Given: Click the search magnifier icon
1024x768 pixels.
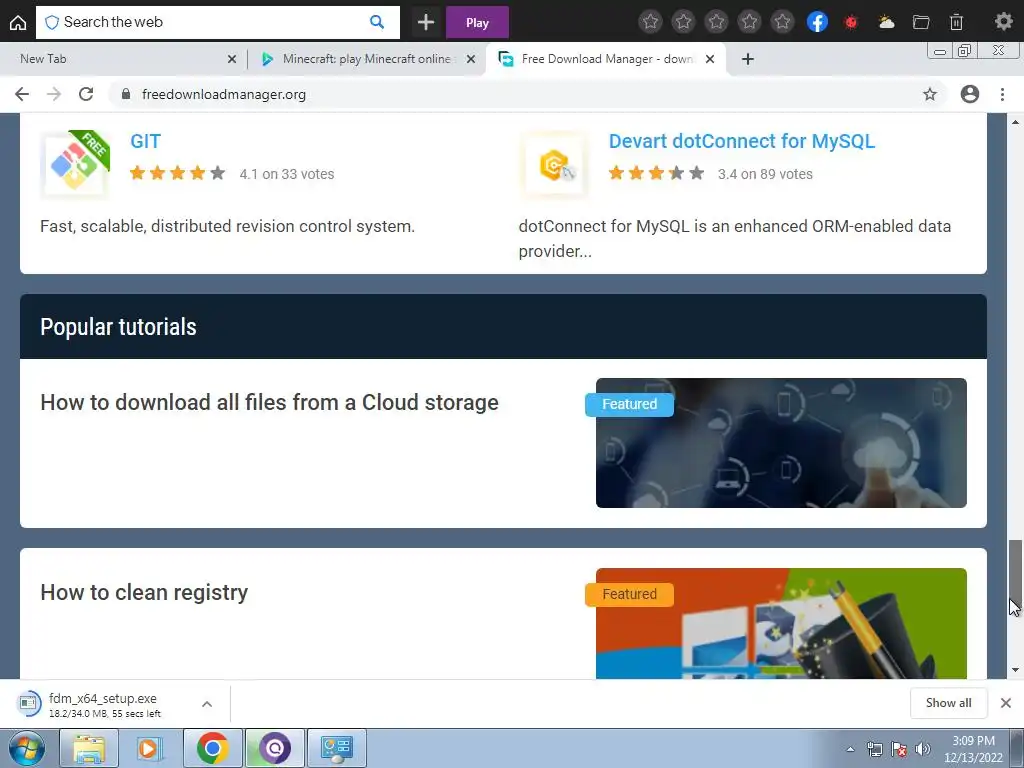Looking at the screenshot, I should 377,22.
